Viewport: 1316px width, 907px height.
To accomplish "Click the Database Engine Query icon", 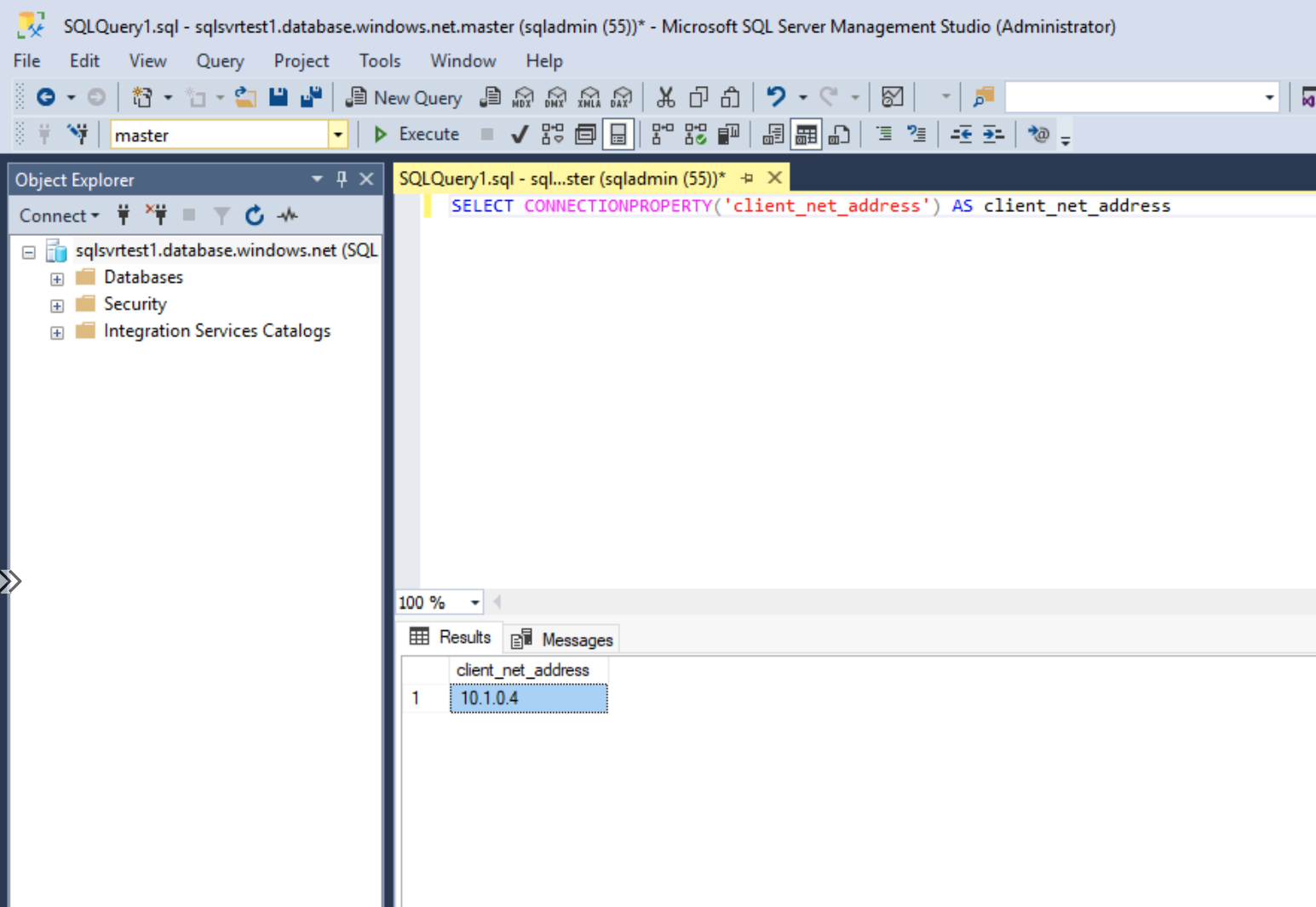I will pos(491,97).
